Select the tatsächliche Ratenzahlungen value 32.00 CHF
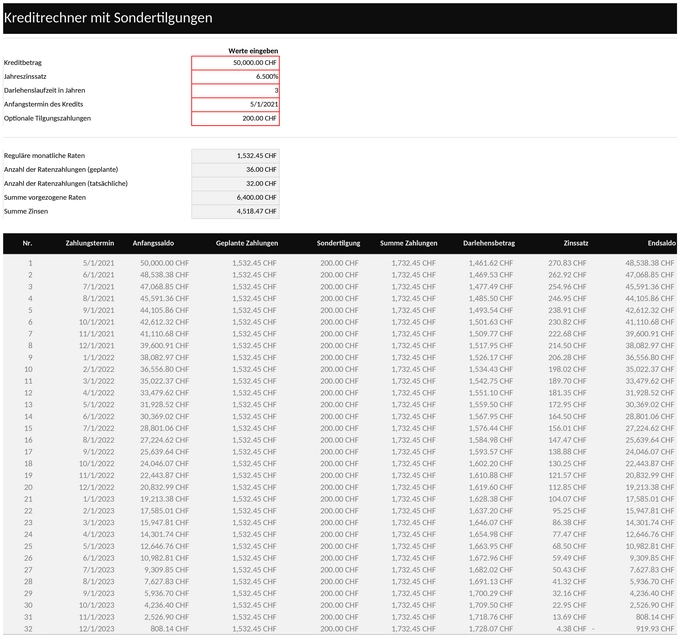679x638 pixels. pyautogui.click(x=235, y=183)
